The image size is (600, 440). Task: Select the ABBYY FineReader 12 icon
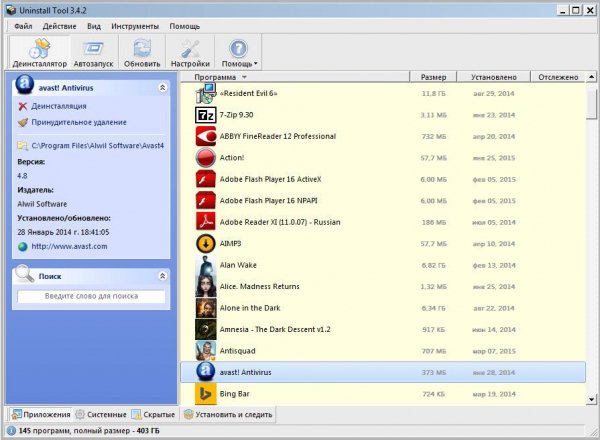tap(205, 136)
